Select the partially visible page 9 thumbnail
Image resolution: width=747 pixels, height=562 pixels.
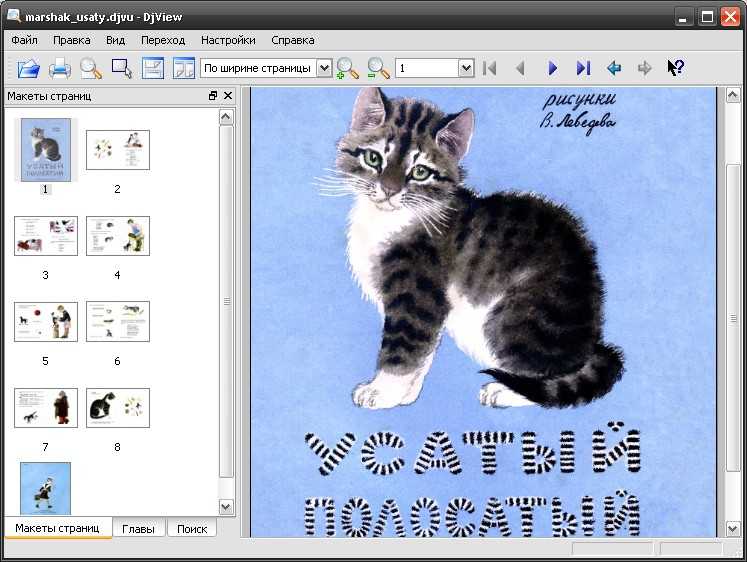pyautogui.click(x=46, y=488)
